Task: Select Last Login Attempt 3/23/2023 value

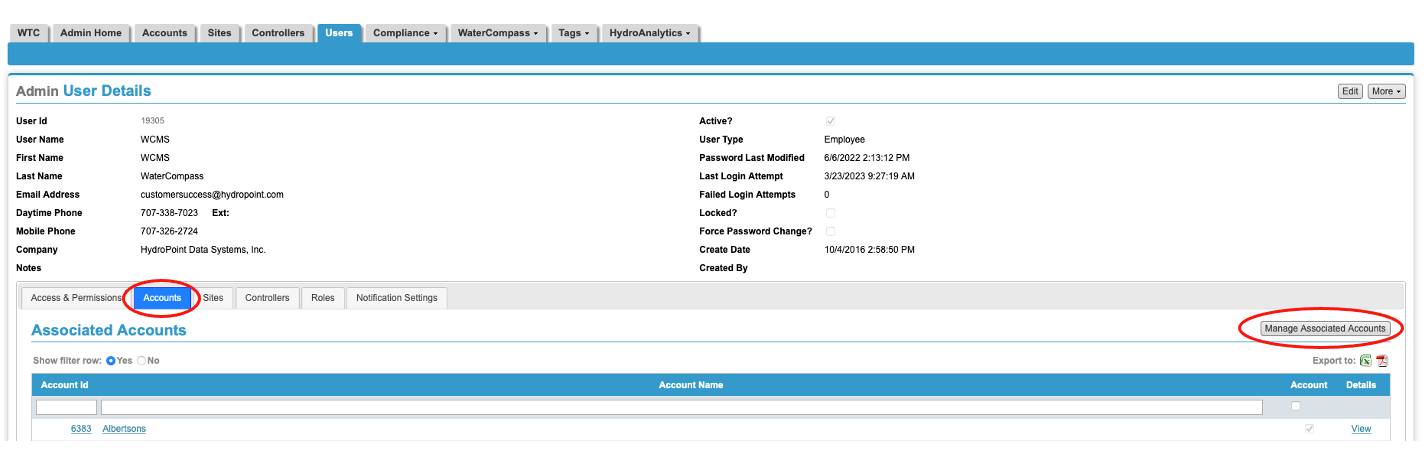Action: click(x=869, y=176)
